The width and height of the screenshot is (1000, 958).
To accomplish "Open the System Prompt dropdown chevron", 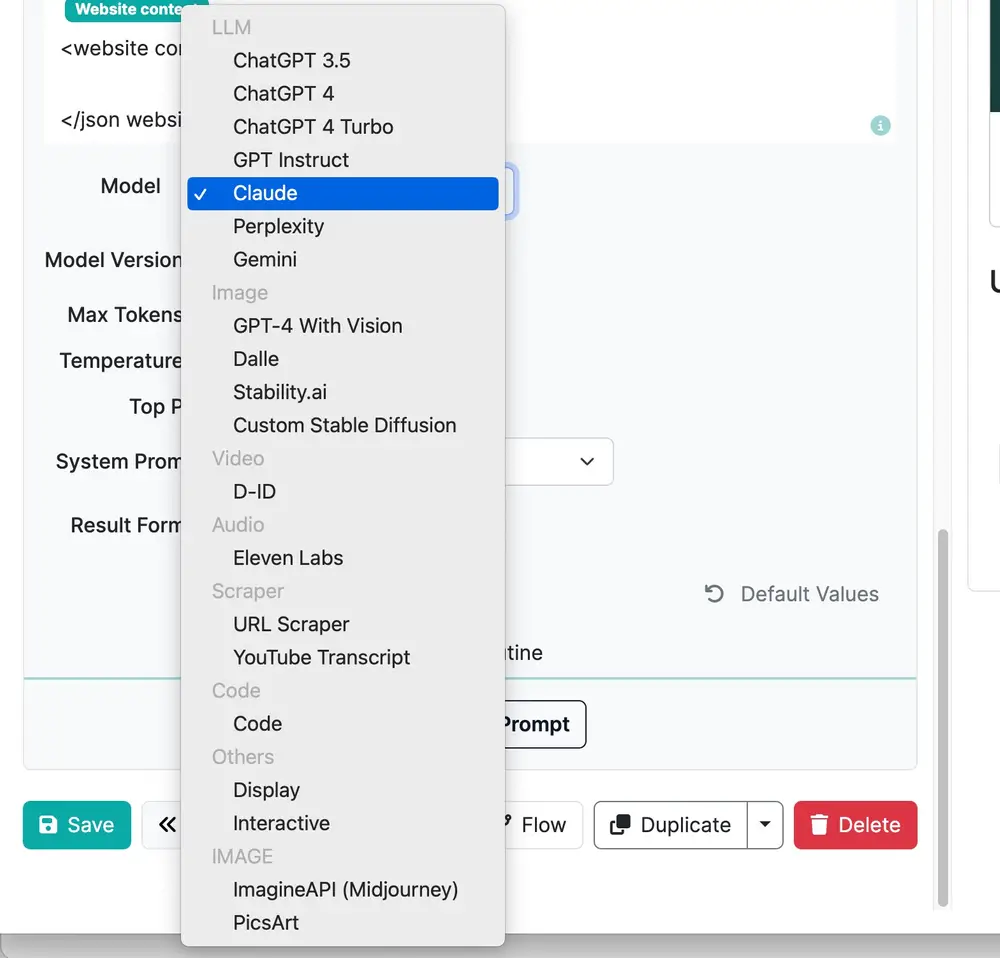I will [587, 461].
